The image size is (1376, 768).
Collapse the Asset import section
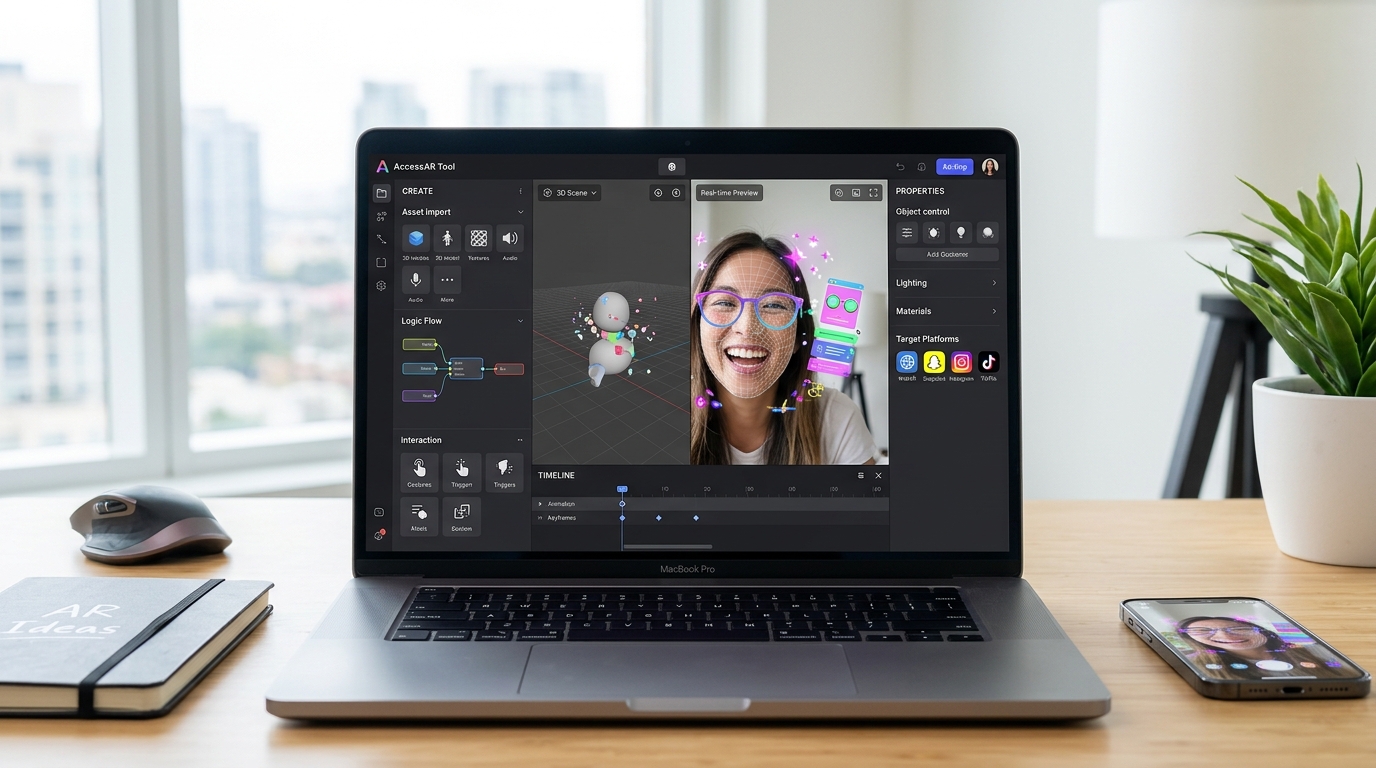[x=520, y=212]
